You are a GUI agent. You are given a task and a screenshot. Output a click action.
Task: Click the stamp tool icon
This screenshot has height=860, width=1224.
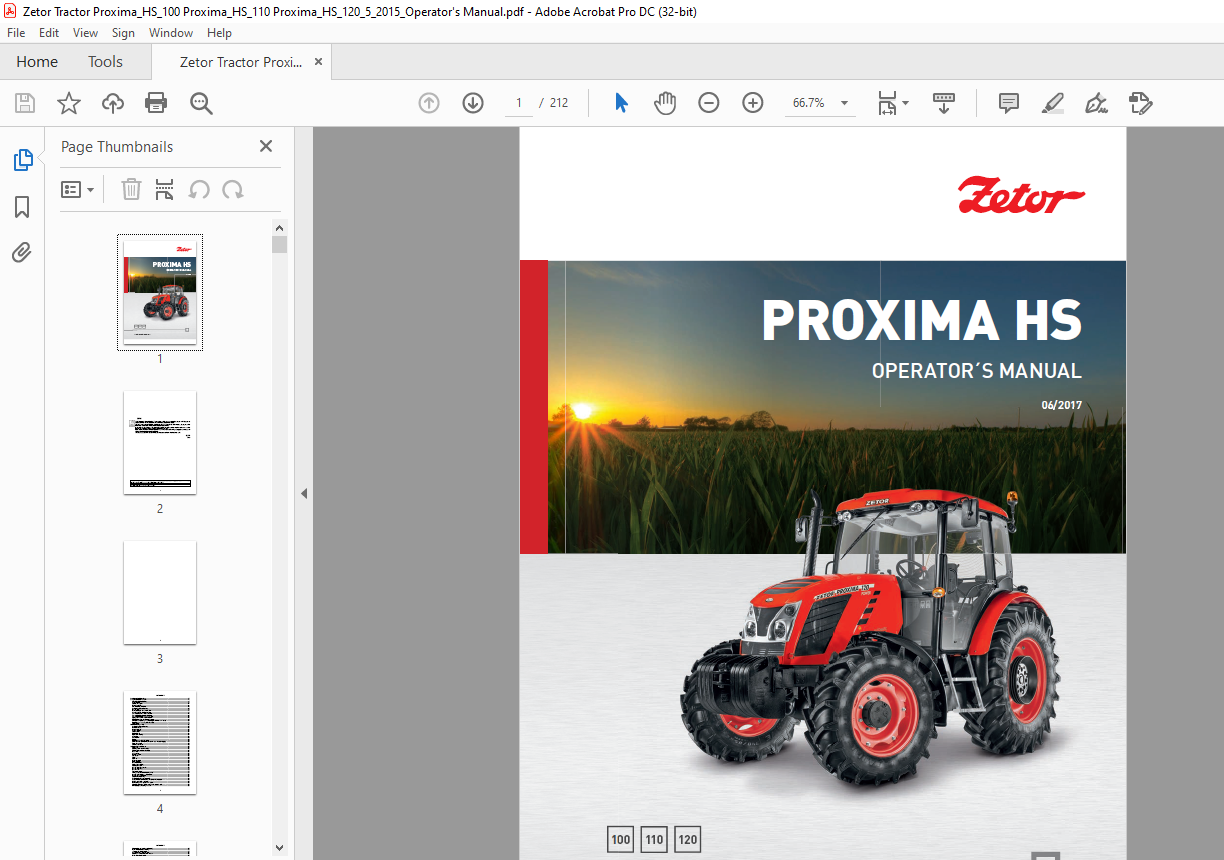pyautogui.click(x=1140, y=103)
